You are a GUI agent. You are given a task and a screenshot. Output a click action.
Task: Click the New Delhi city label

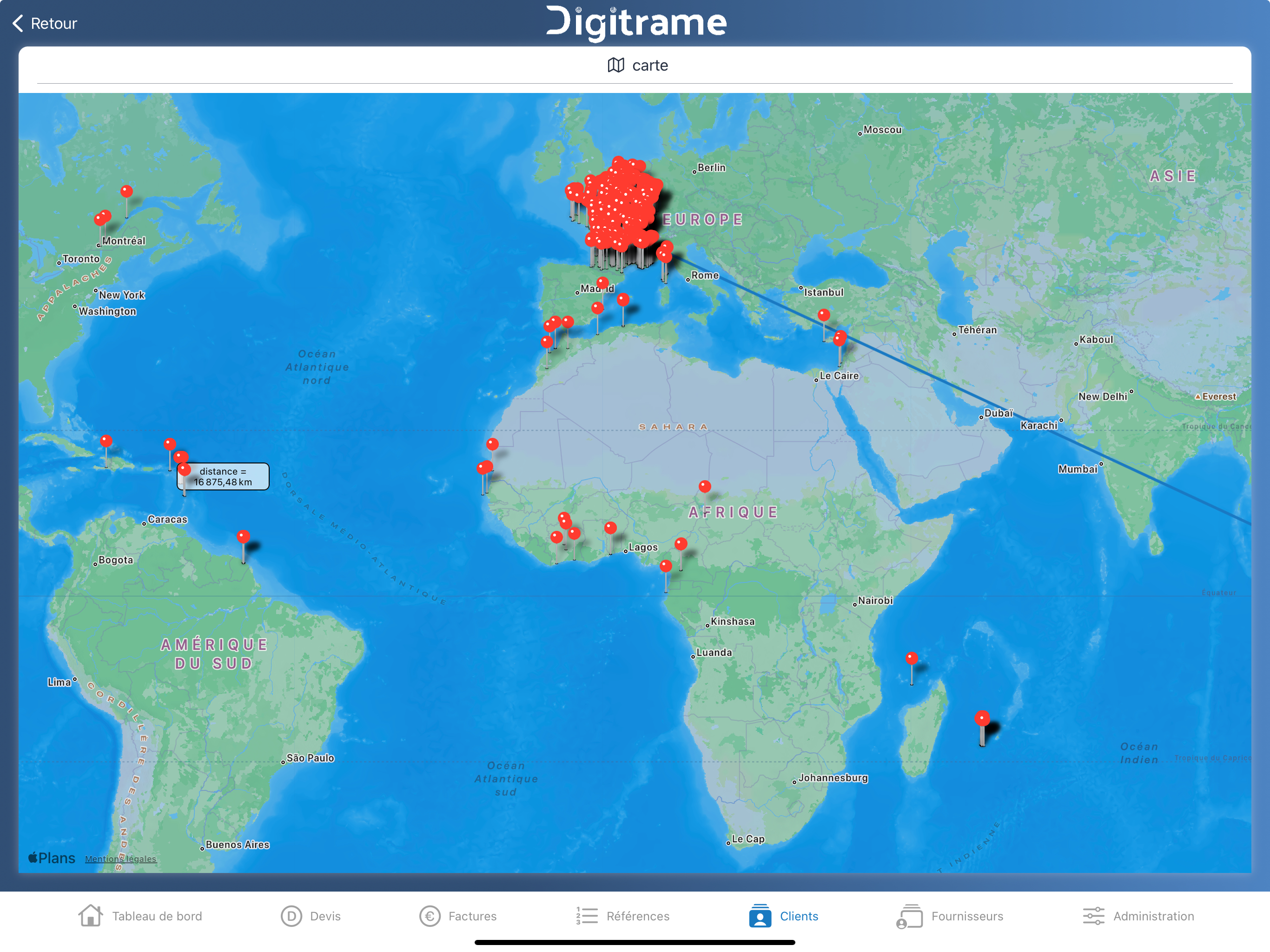click(x=1102, y=396)
